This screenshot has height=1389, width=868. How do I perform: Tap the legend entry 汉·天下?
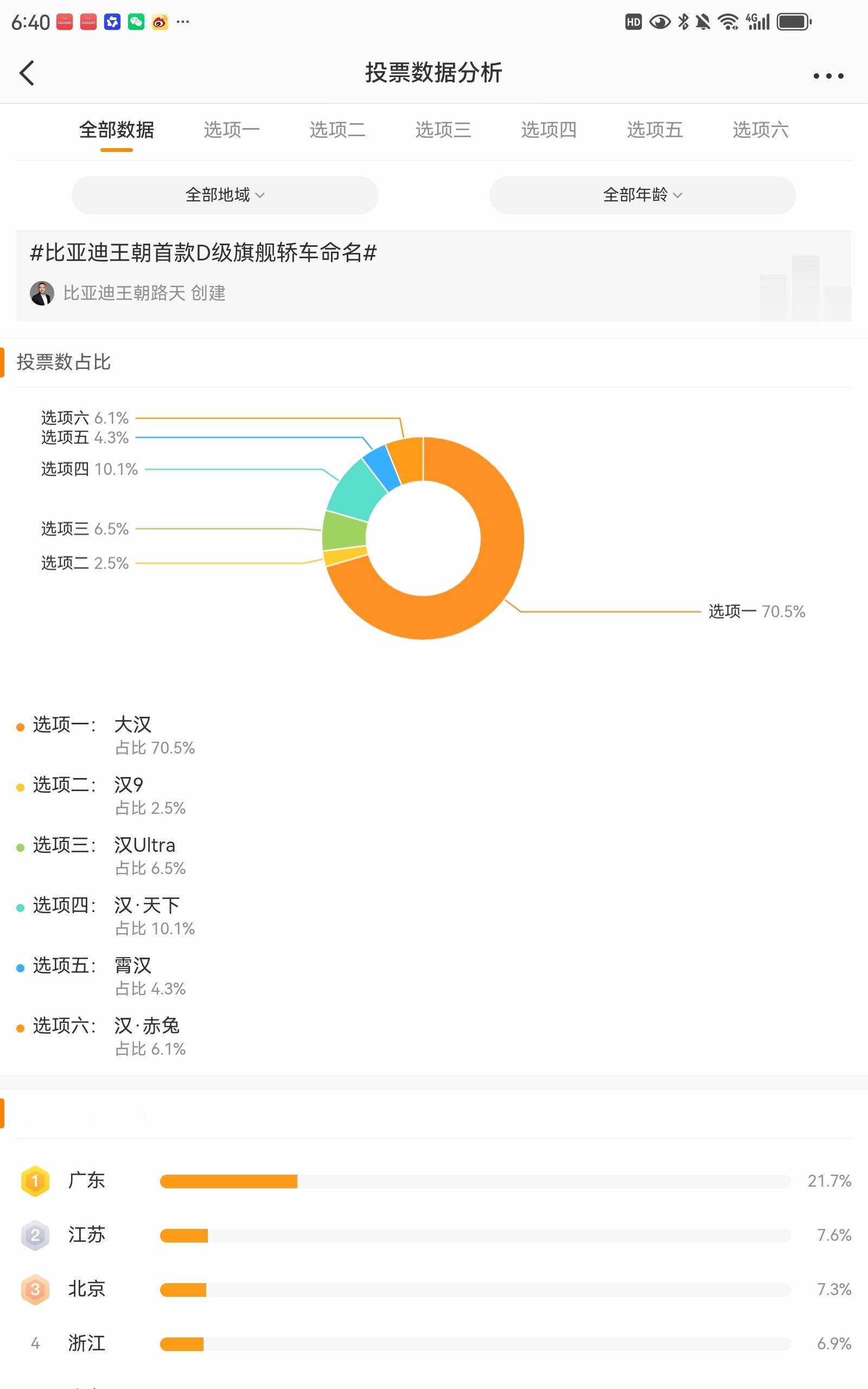click(147, 905)
